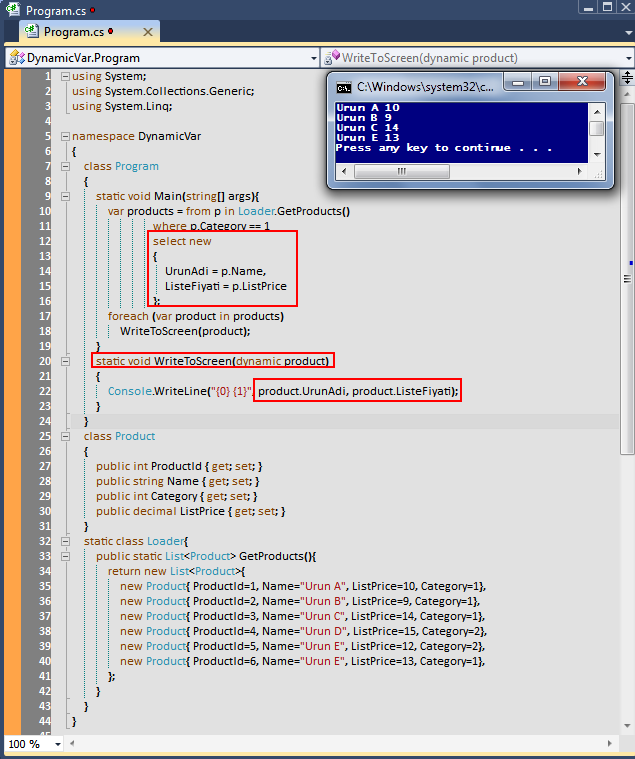This screenshot has height=759, width=635.
Task: Click the console's scroll-left arrow
Action: tap(343, 171)
